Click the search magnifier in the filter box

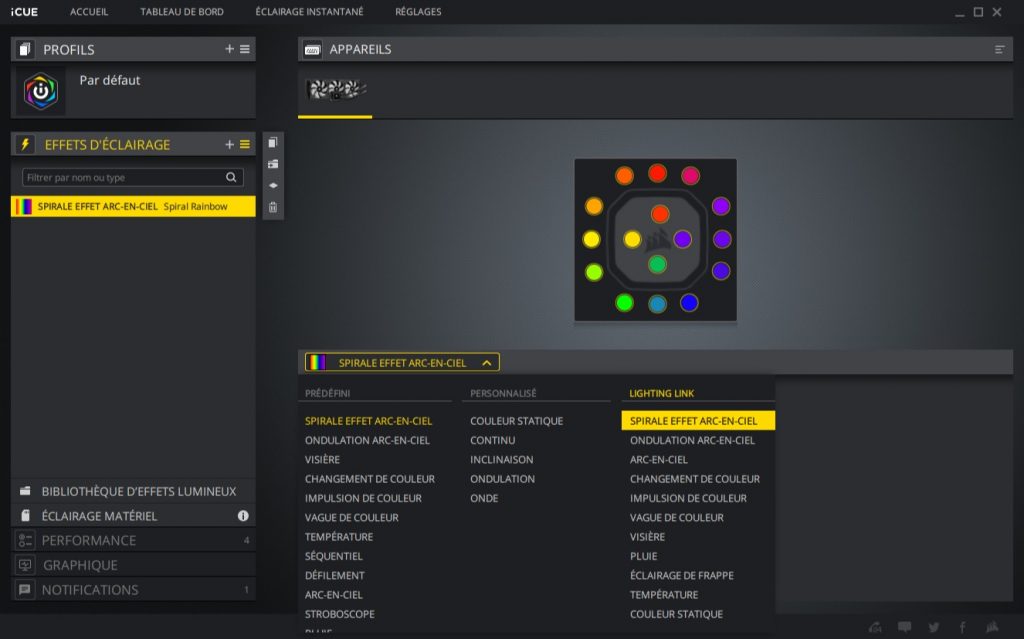(231, 177)
